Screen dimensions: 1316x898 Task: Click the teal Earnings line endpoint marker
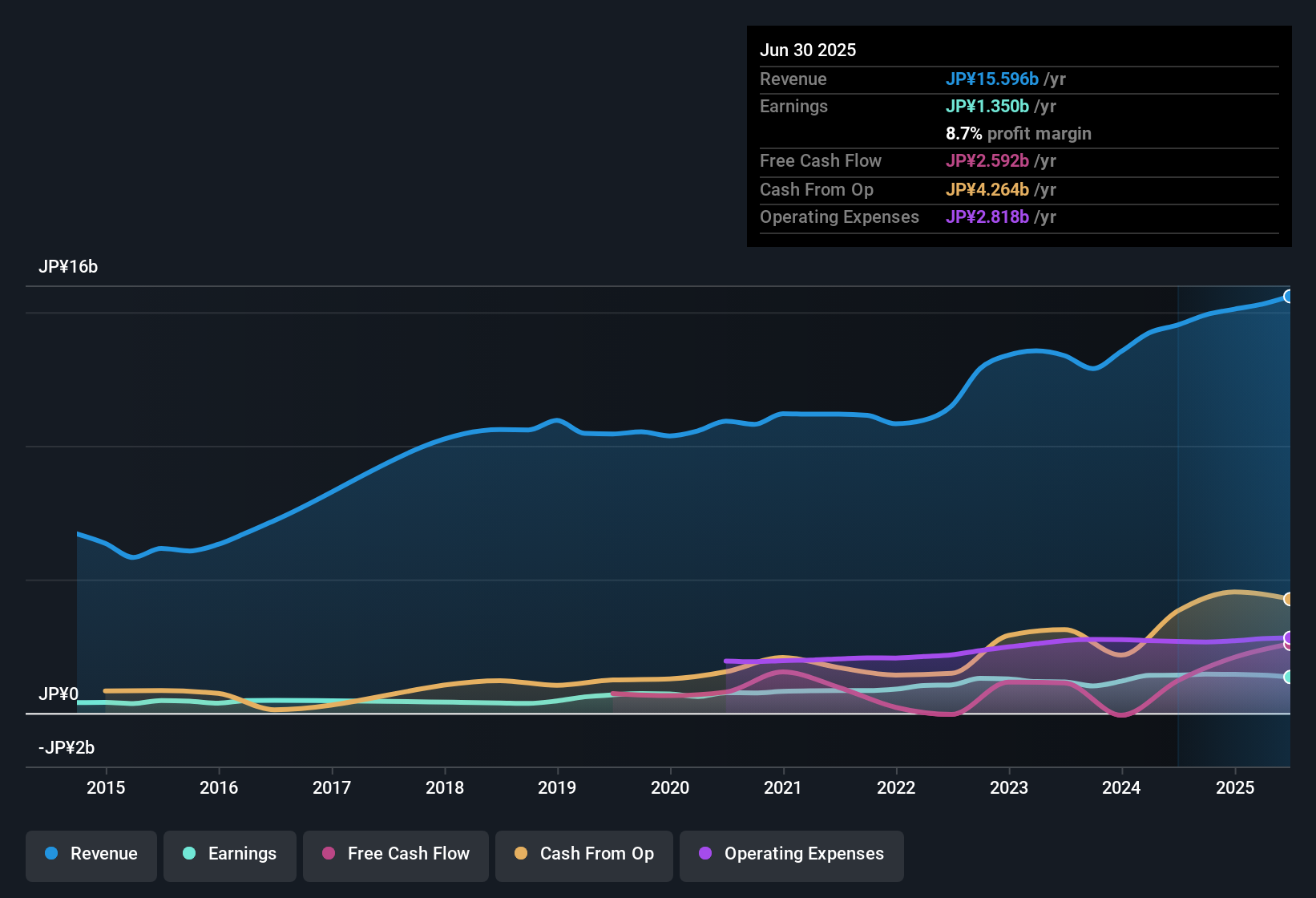point(1288,677)
